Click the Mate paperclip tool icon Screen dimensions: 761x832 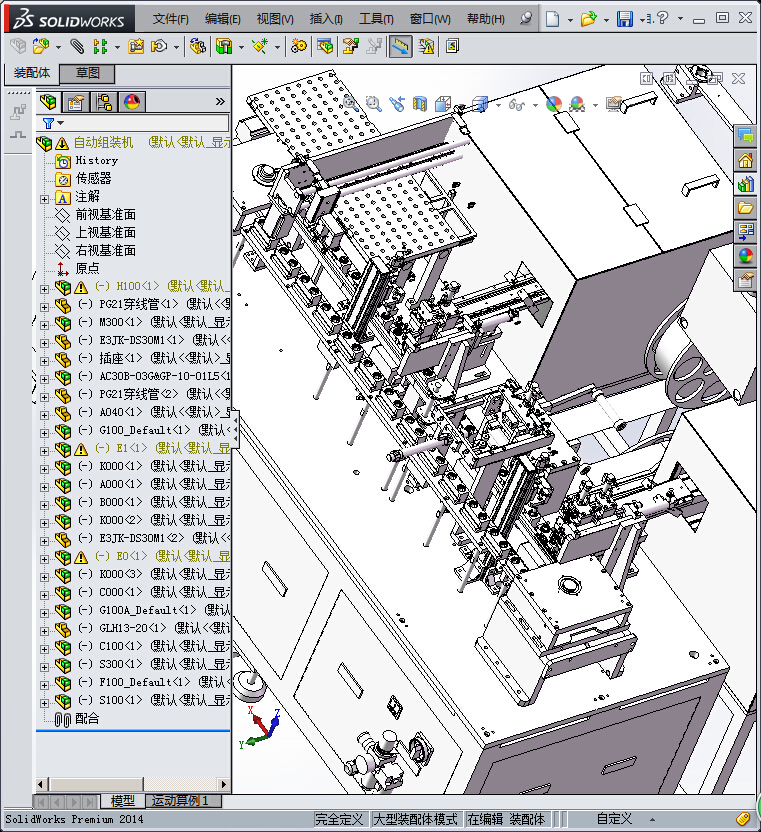coord(77,47)
